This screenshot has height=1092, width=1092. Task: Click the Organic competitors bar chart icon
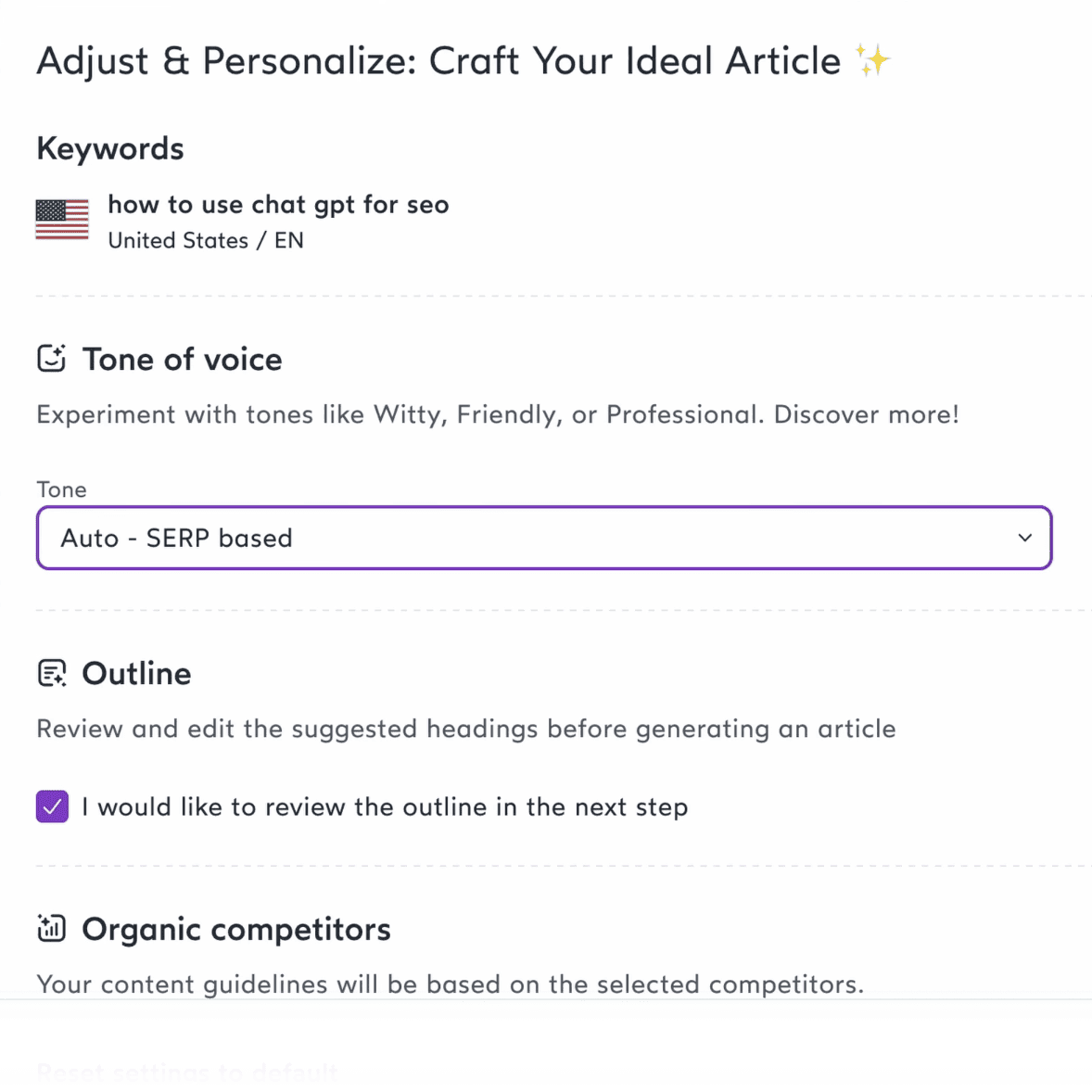[x=52, y=928]
